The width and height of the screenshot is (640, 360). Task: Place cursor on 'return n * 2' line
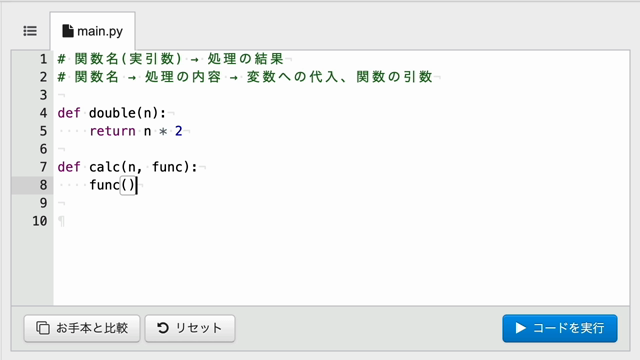point(136,131)
